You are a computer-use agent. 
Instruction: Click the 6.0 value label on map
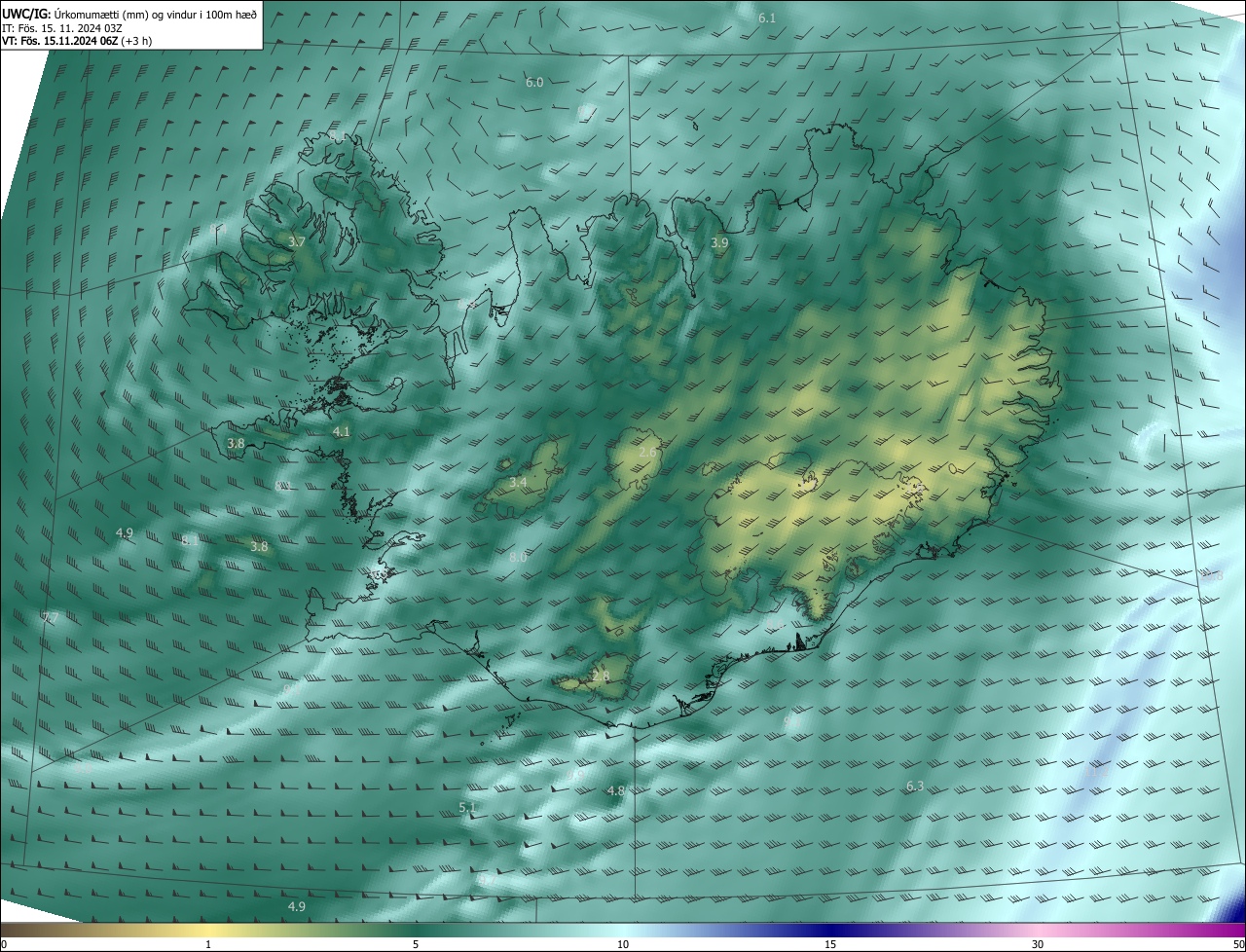pos(534,83)
